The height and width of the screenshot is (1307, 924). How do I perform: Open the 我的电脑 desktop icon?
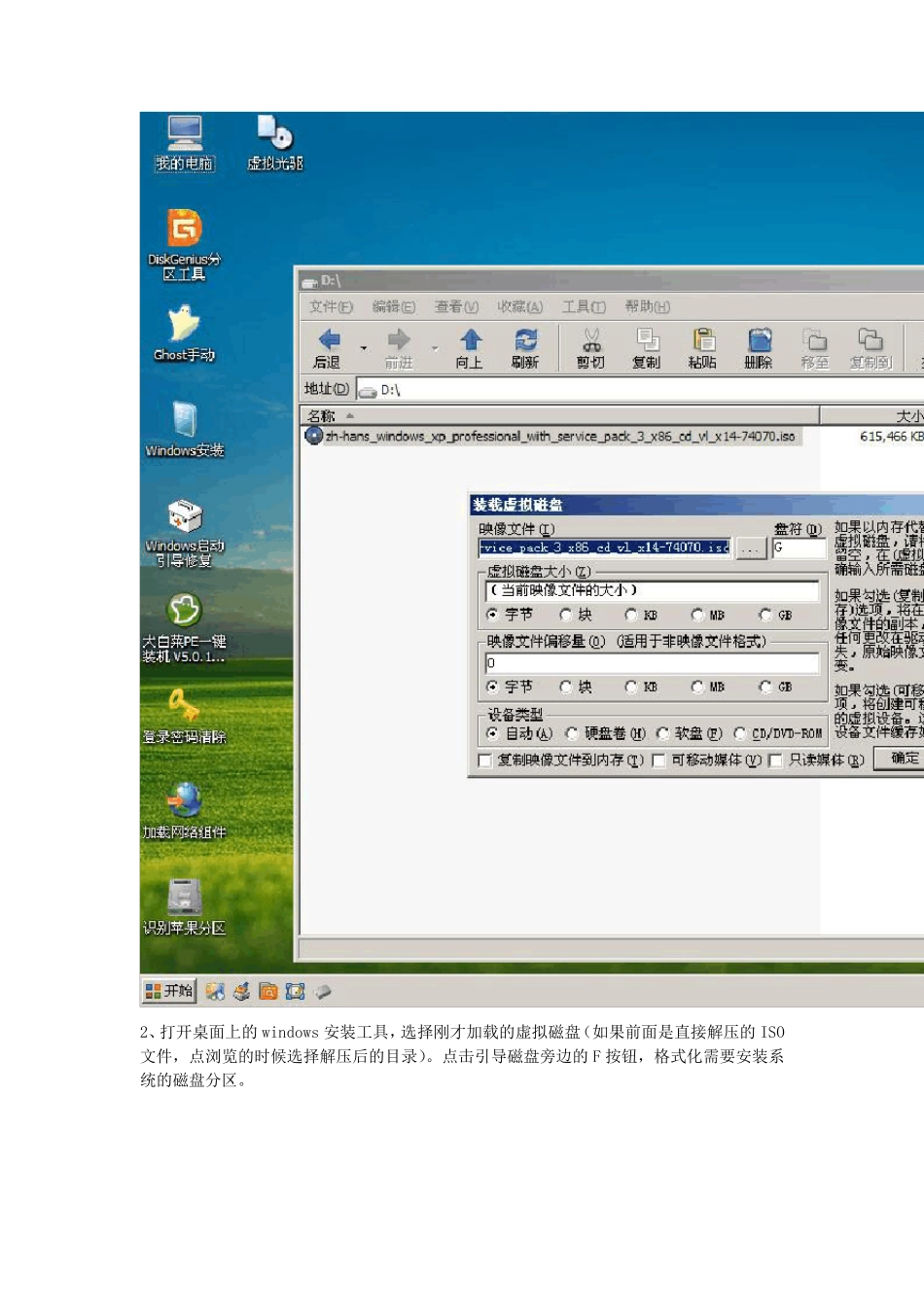pyautogui.click(x=184, y=142)
